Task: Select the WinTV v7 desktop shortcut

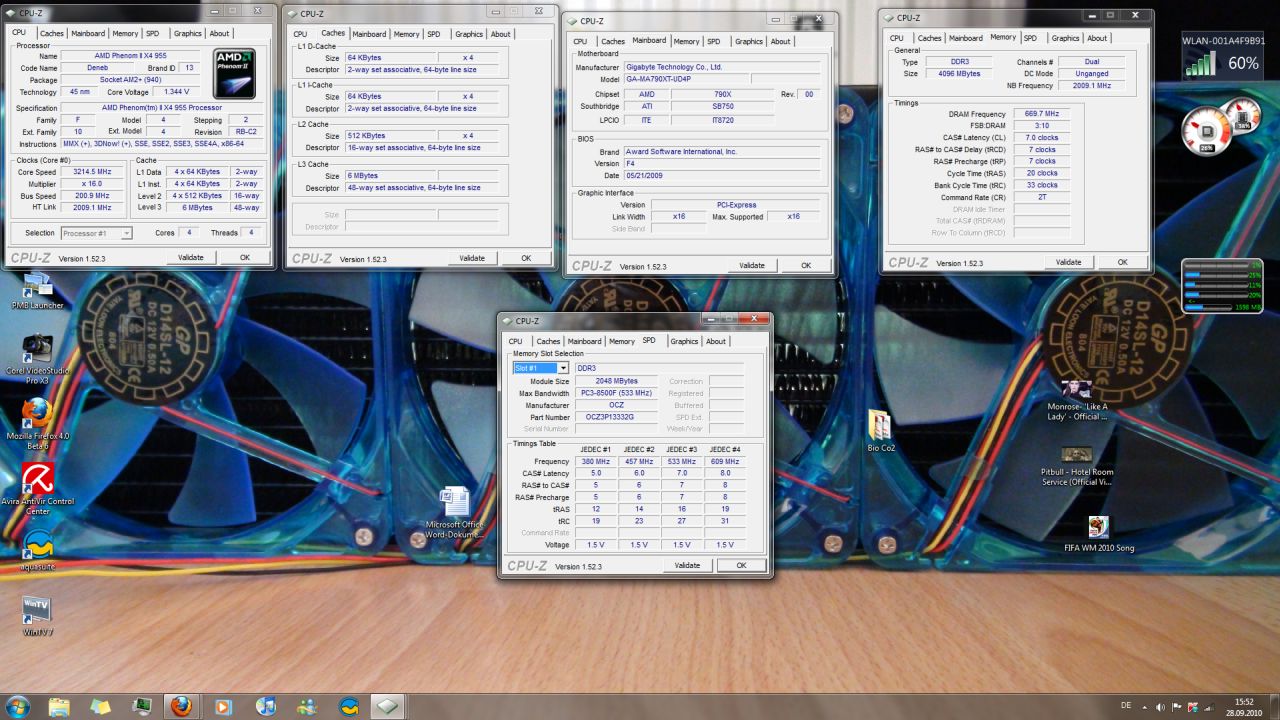Action: point(37,615)
